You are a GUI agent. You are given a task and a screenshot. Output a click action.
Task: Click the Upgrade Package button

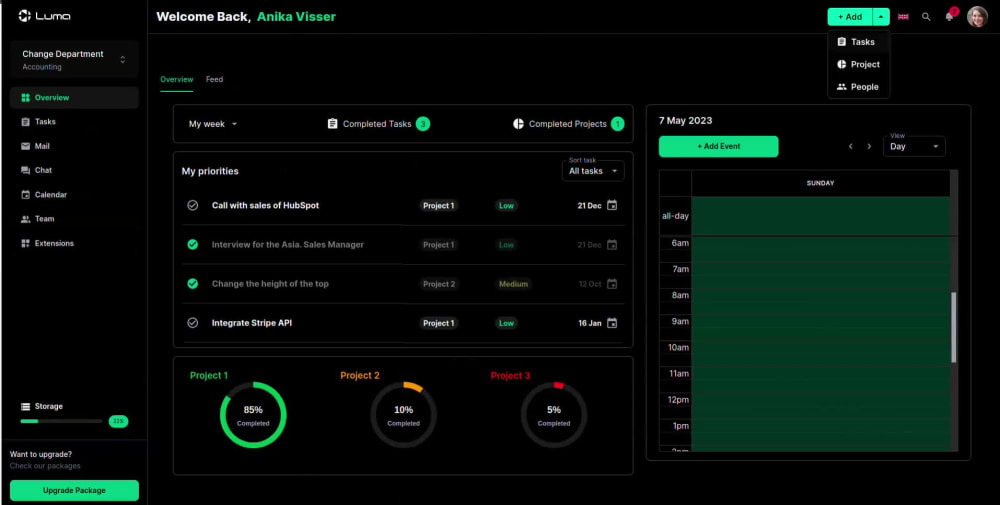coord(74,490)
